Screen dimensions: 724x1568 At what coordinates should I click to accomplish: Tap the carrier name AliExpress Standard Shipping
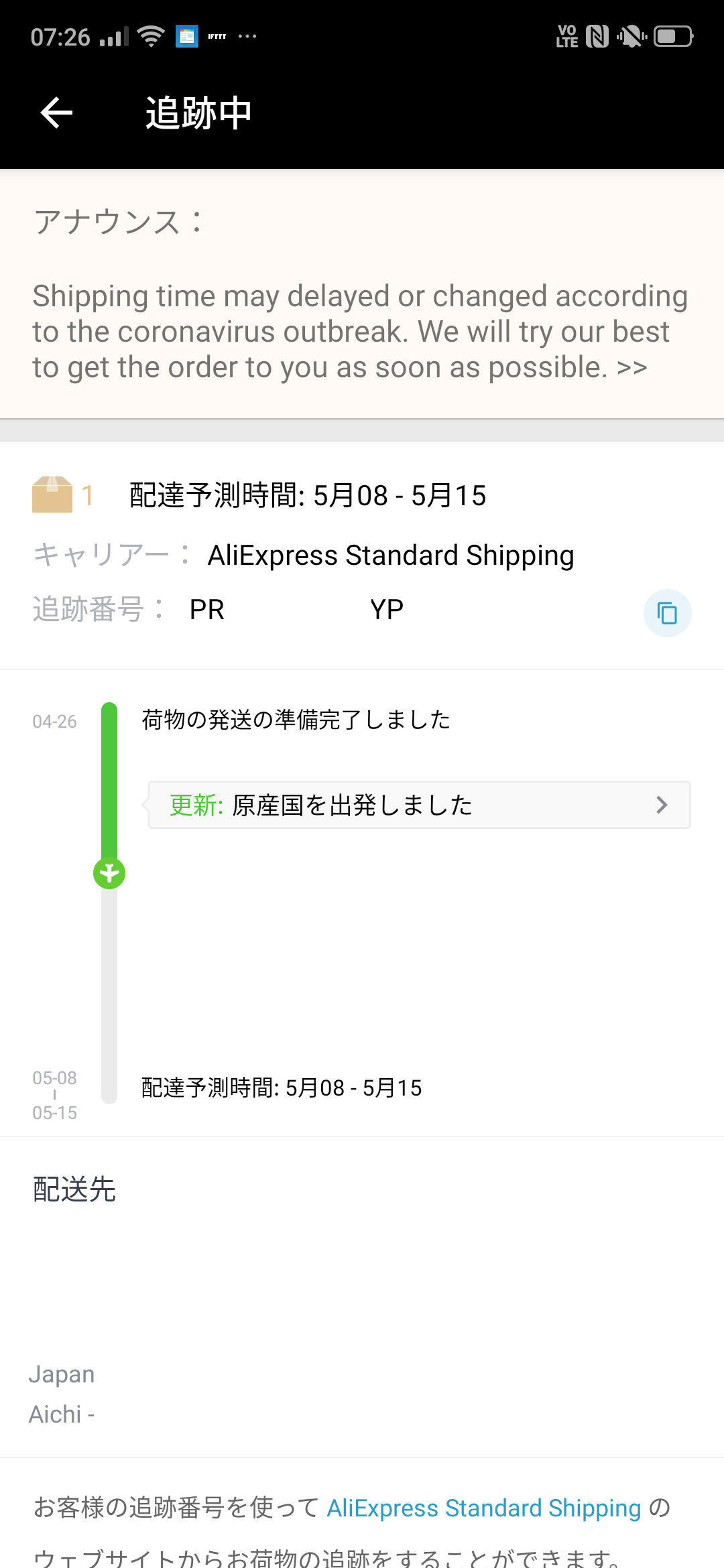click(391, 556)
